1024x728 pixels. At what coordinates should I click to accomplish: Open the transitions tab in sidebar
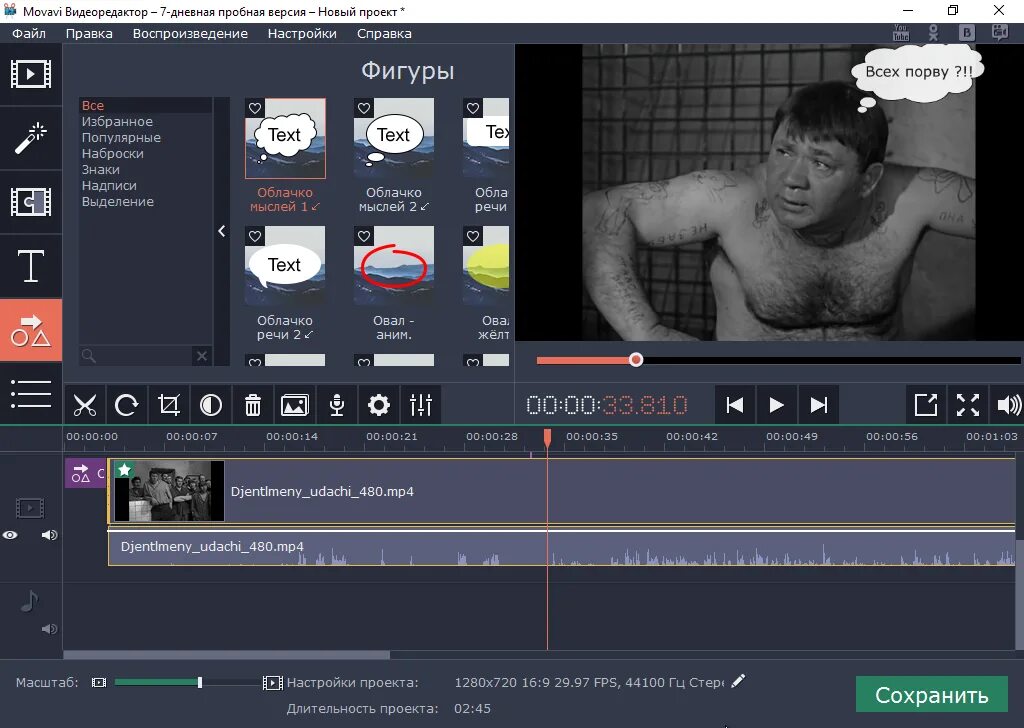31,202
